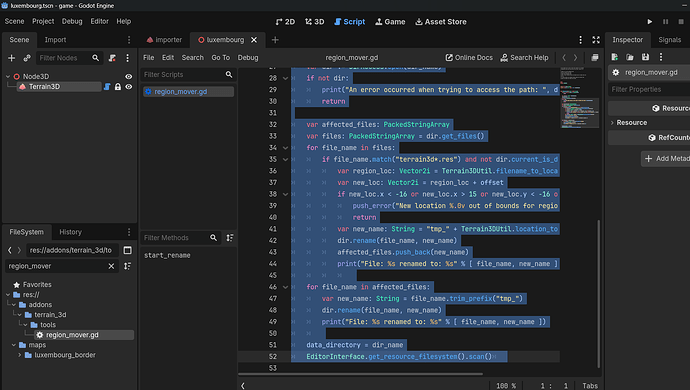Switch to the Import dock tab
The width and height of the screenshot is (690, 390).
[x=55, y=40]
